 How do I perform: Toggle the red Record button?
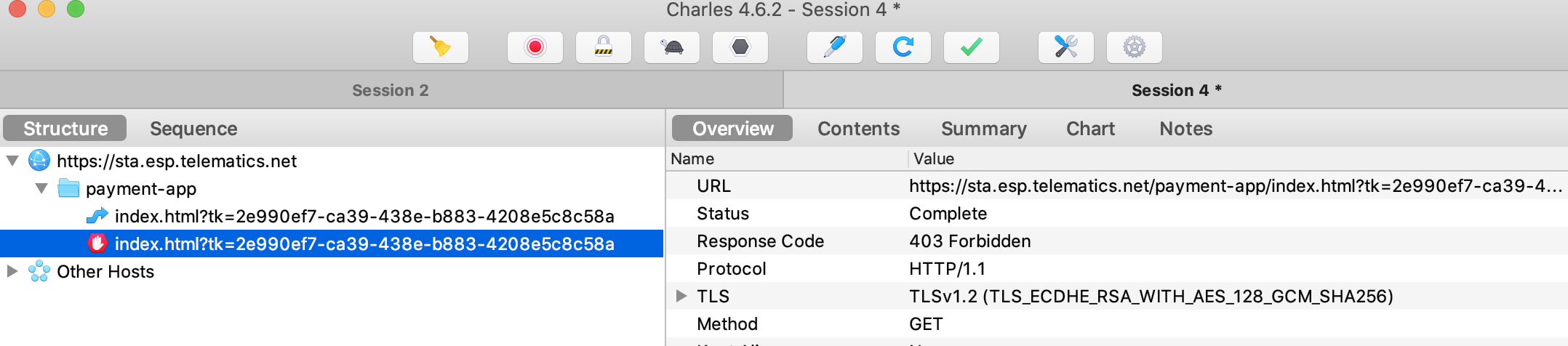pyautogui.click(x=535, y=47)
